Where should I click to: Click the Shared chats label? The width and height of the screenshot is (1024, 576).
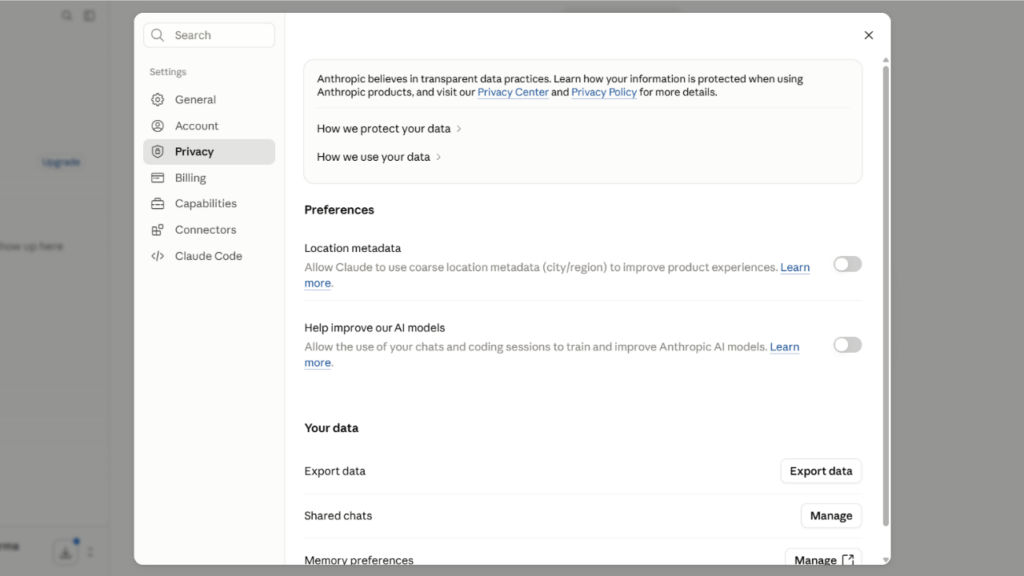[338, 515]
